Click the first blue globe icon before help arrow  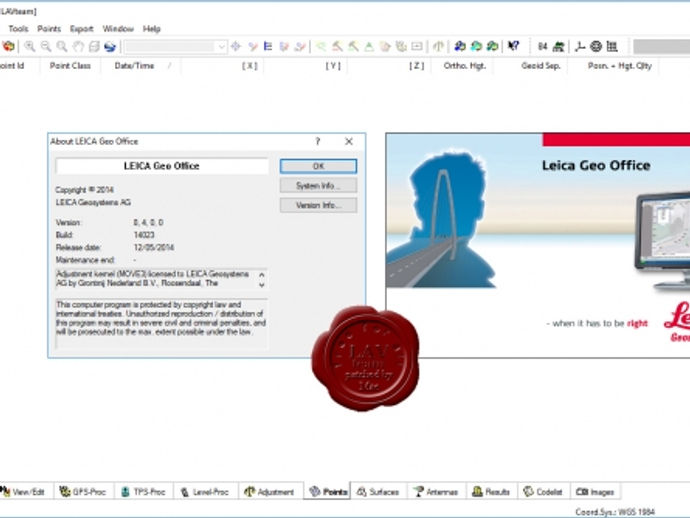[x=460, y=46]
